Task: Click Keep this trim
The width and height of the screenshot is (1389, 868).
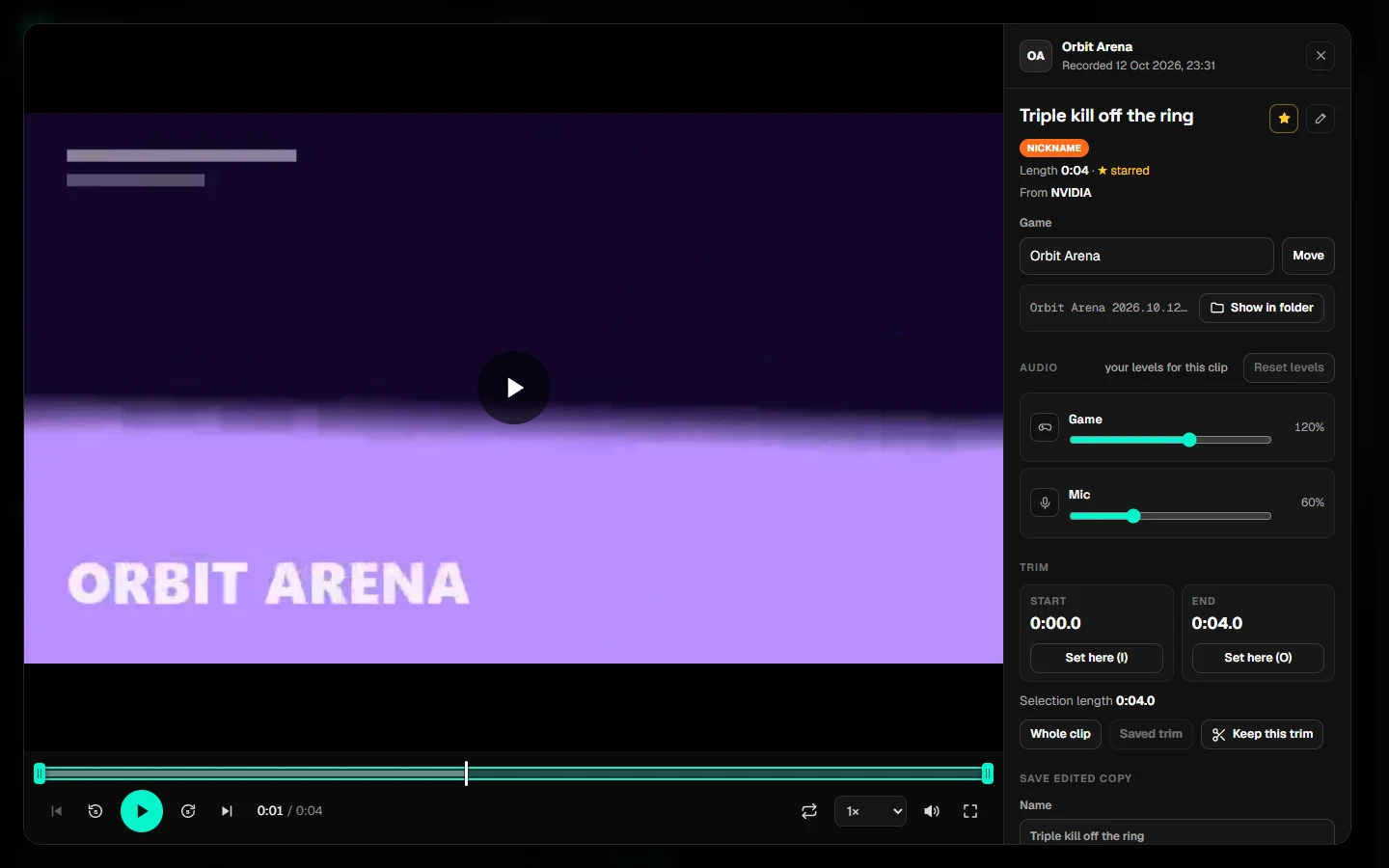Action: (1262, 734)
